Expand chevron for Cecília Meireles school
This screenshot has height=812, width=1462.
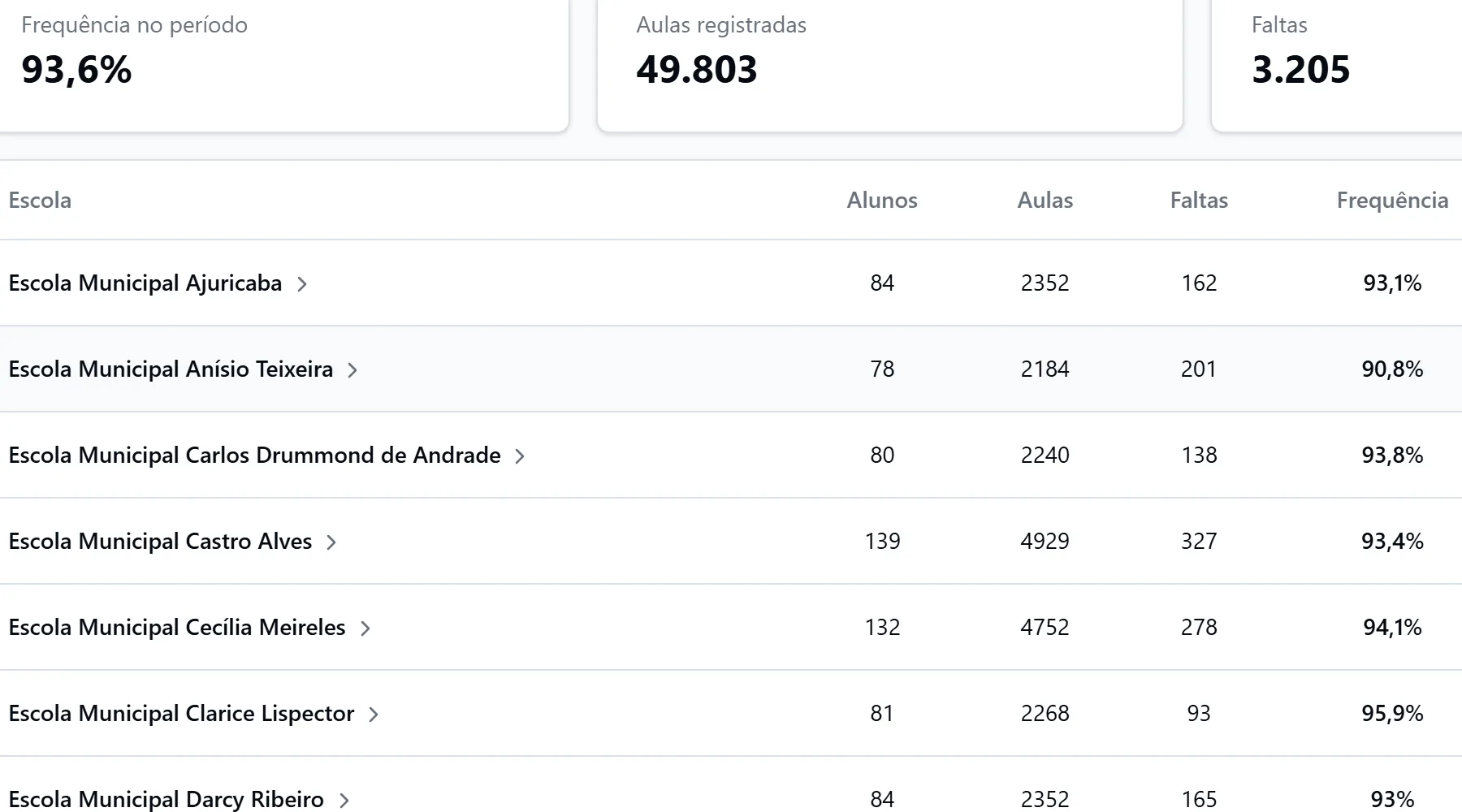click(x=365, y=628)
